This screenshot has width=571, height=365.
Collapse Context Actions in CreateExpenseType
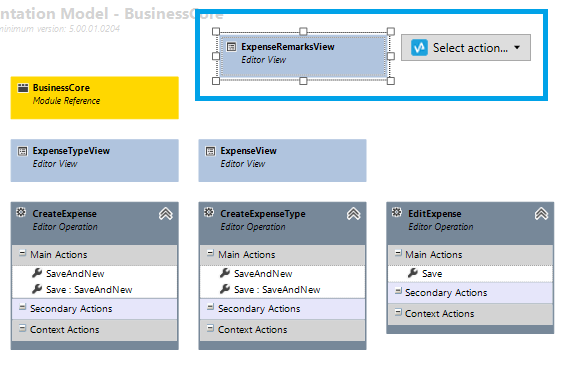(x=210, y=329)
